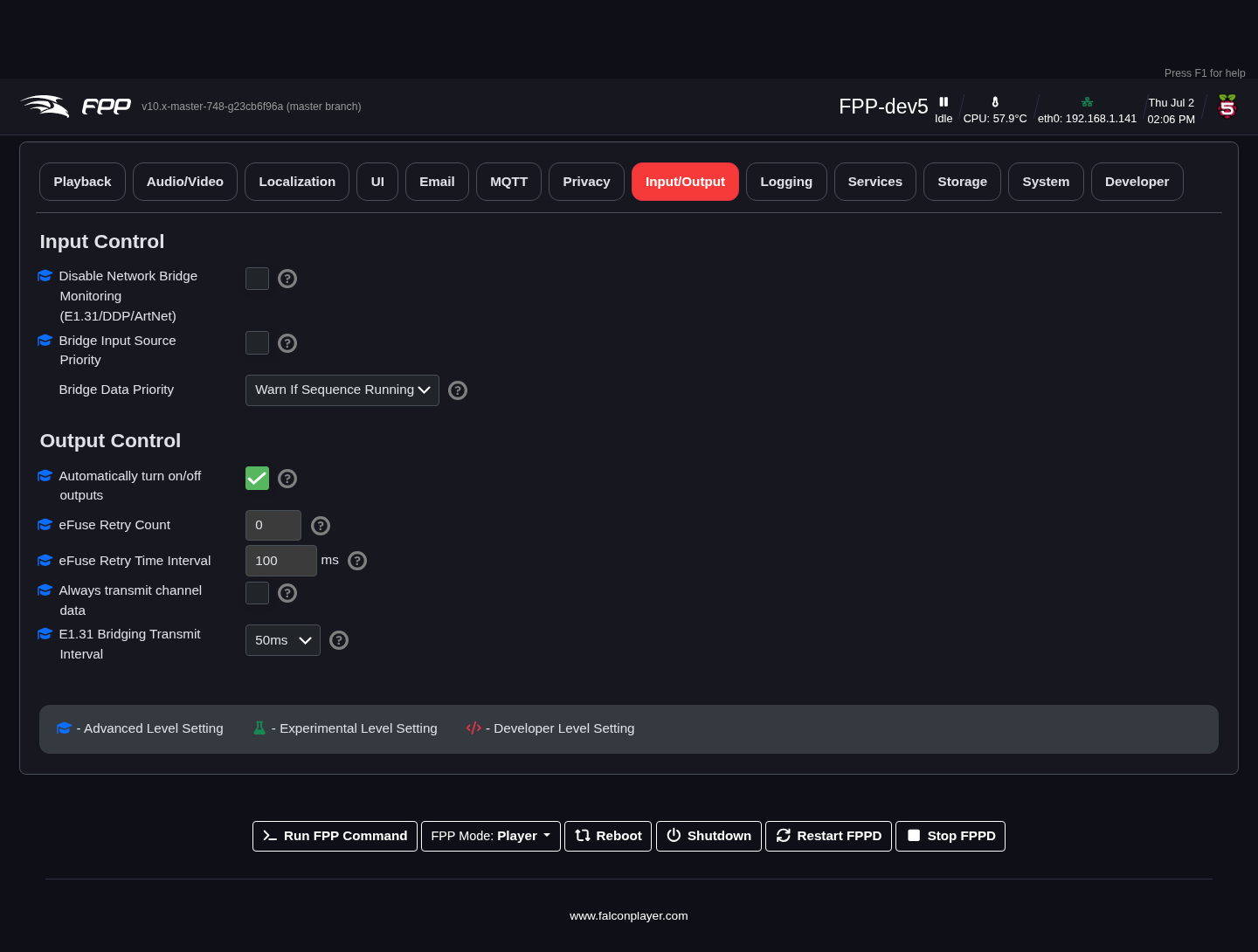1258x952 pixels.
Task: Click the Experimental Level flask legend icon
Action: point(259,728)
